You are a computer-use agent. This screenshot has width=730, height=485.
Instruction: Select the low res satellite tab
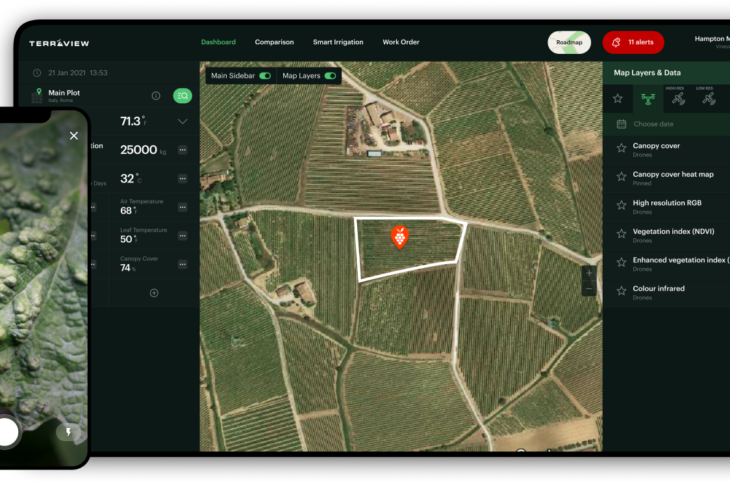tap(708, 97)
